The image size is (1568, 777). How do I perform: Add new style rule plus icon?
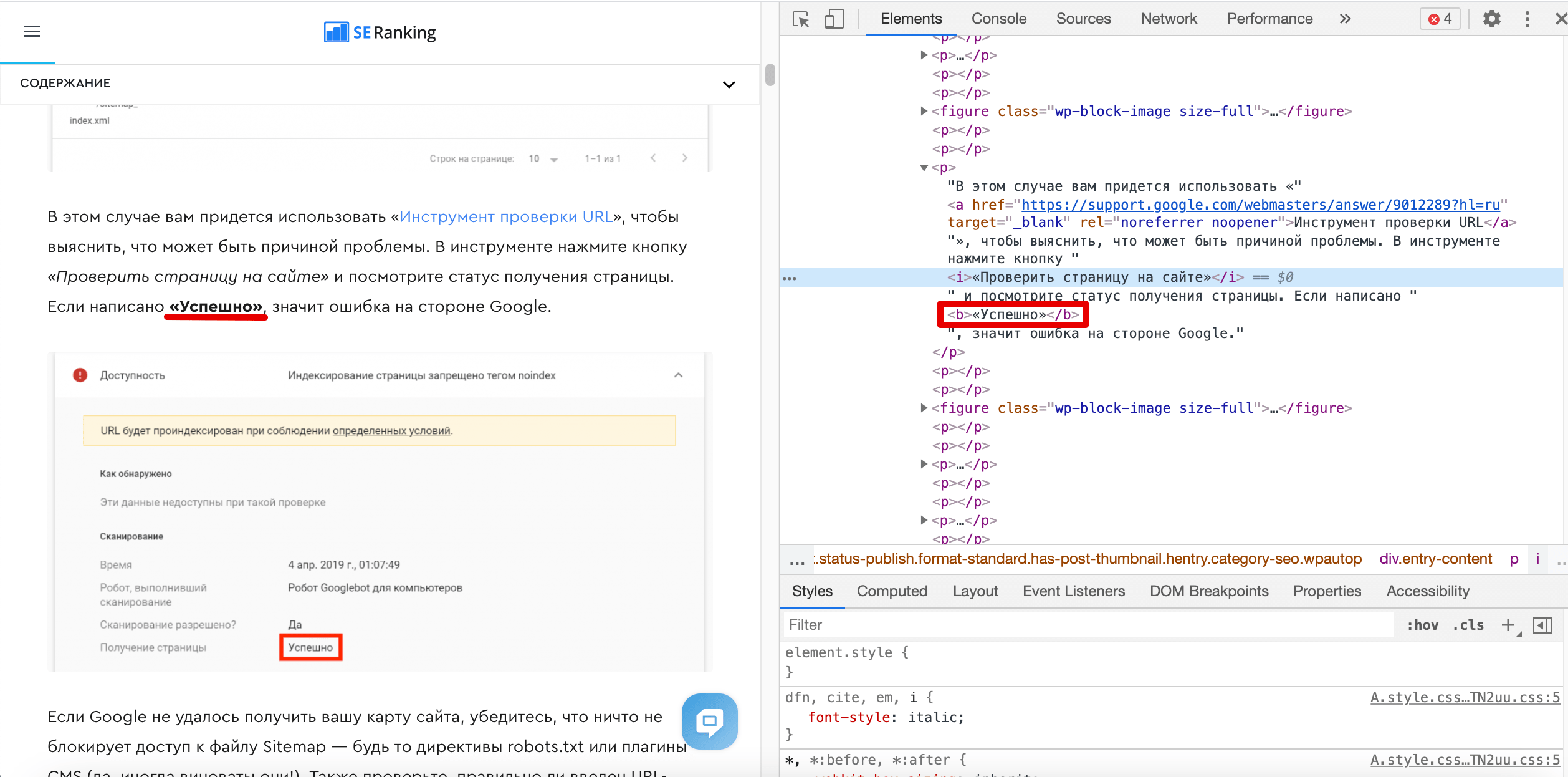click(x=1508, y=625)
